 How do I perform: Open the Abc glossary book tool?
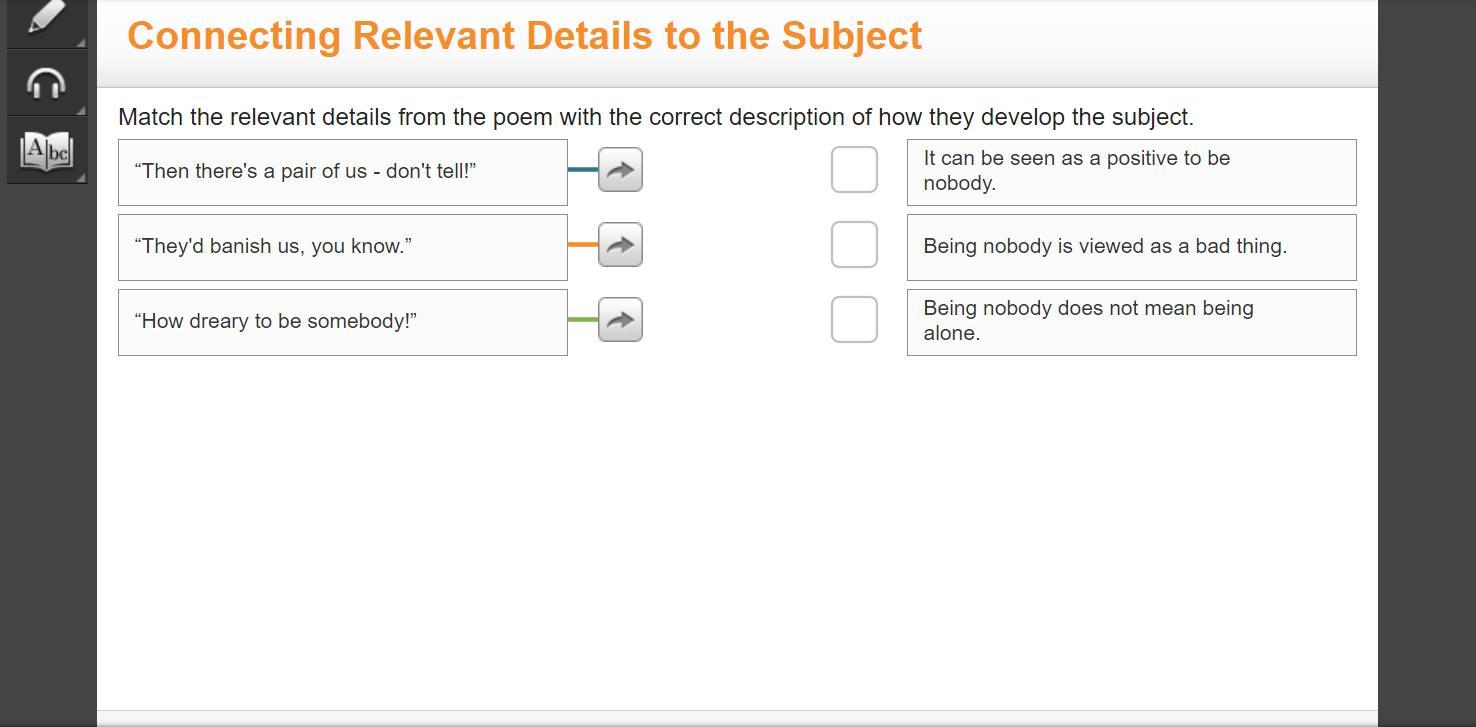point(46,151)
